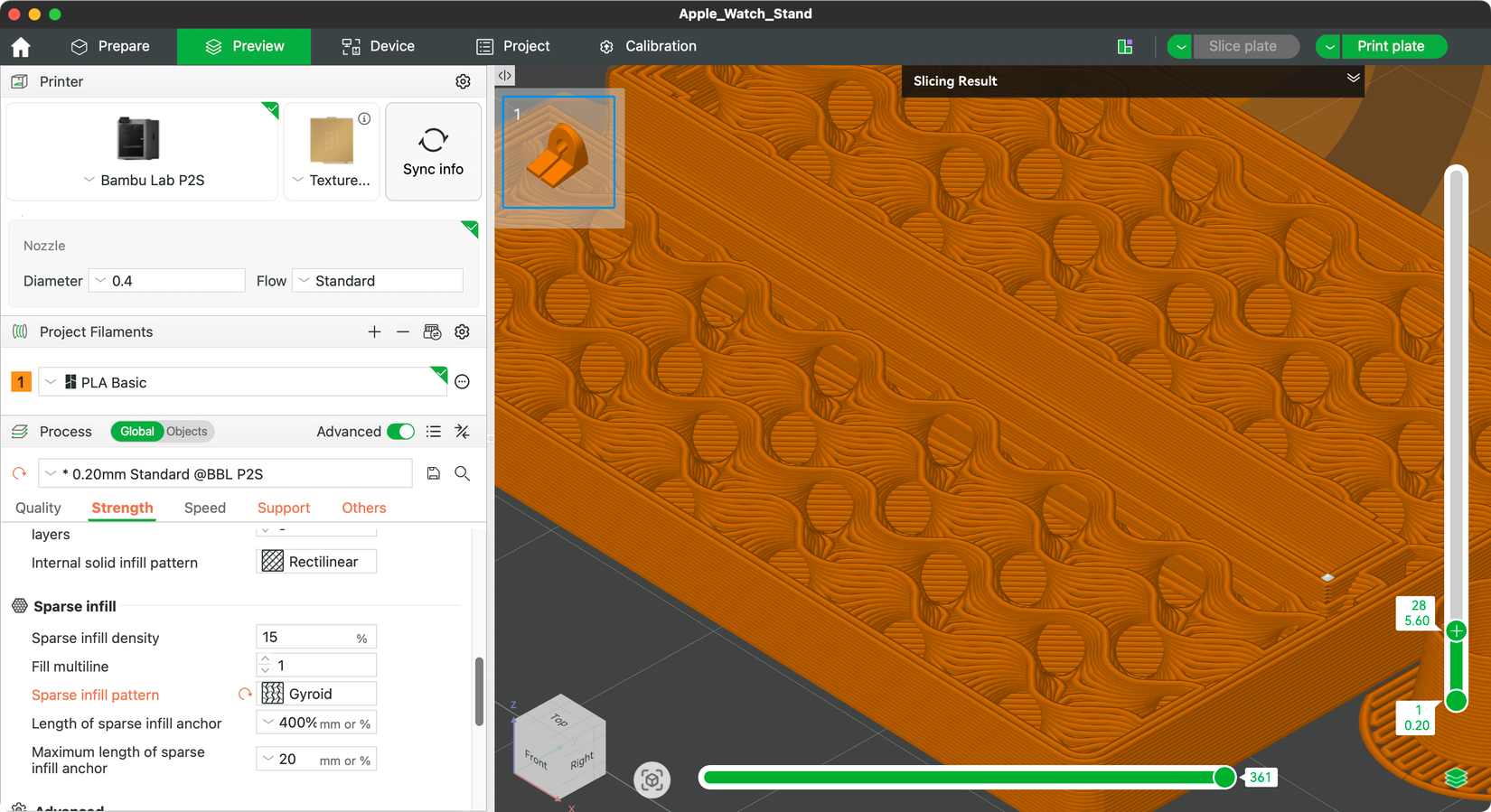1491x812 pixels.
Task: Select the Speed settings tab
Action: [205, 508]
